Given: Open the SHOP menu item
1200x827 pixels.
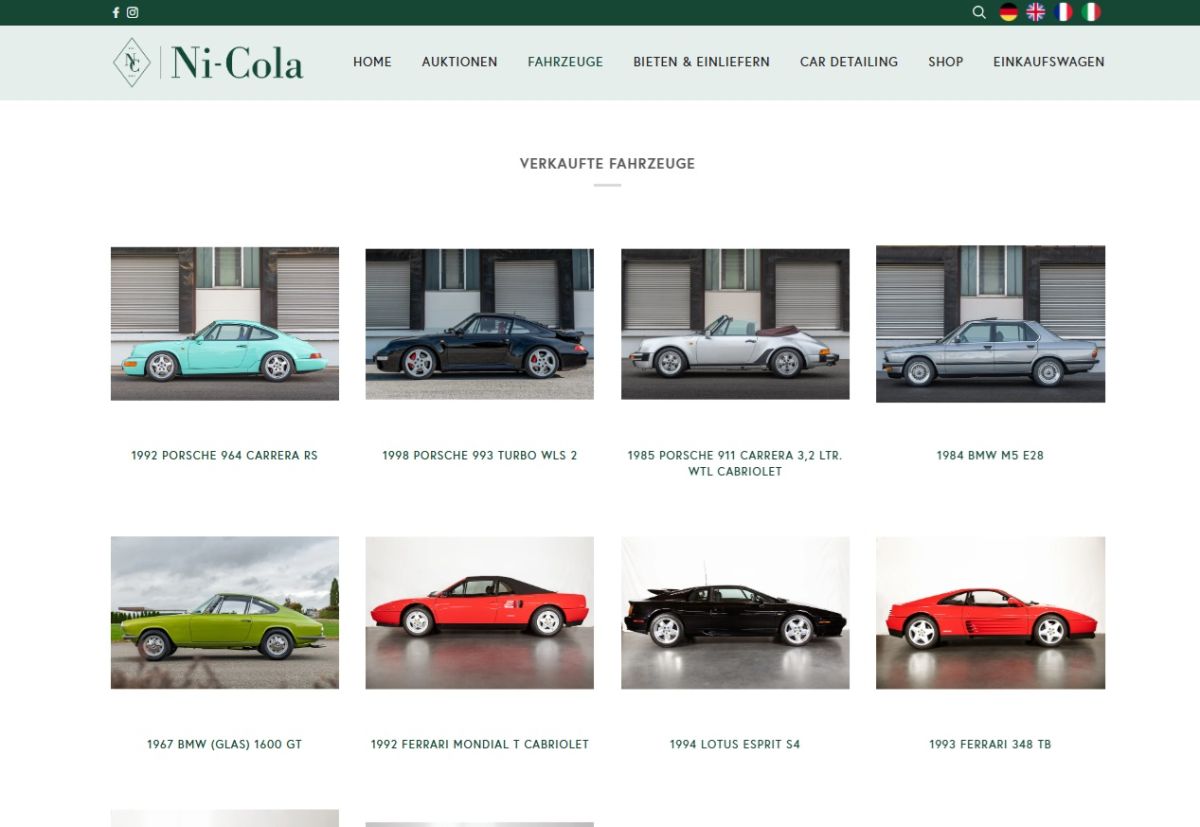Looking at the screenshot, I should [x=945, y=62].
